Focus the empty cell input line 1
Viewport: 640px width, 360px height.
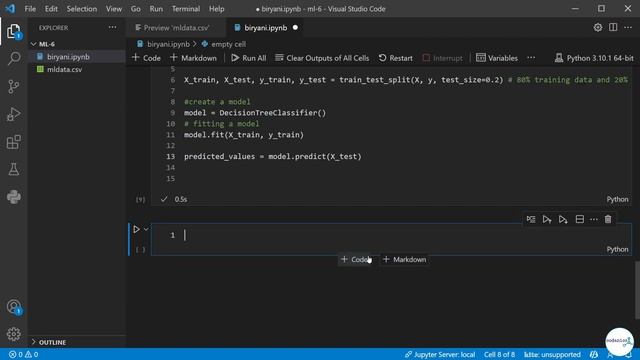pyautogui.click(x=391, y=235)
